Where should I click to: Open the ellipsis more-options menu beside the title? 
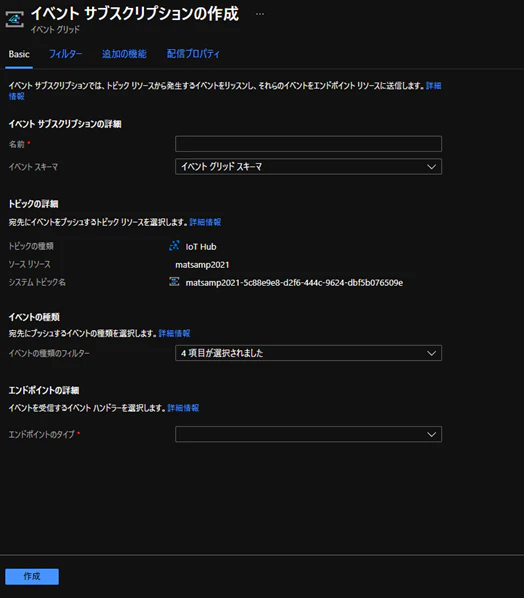coord(260,14)
